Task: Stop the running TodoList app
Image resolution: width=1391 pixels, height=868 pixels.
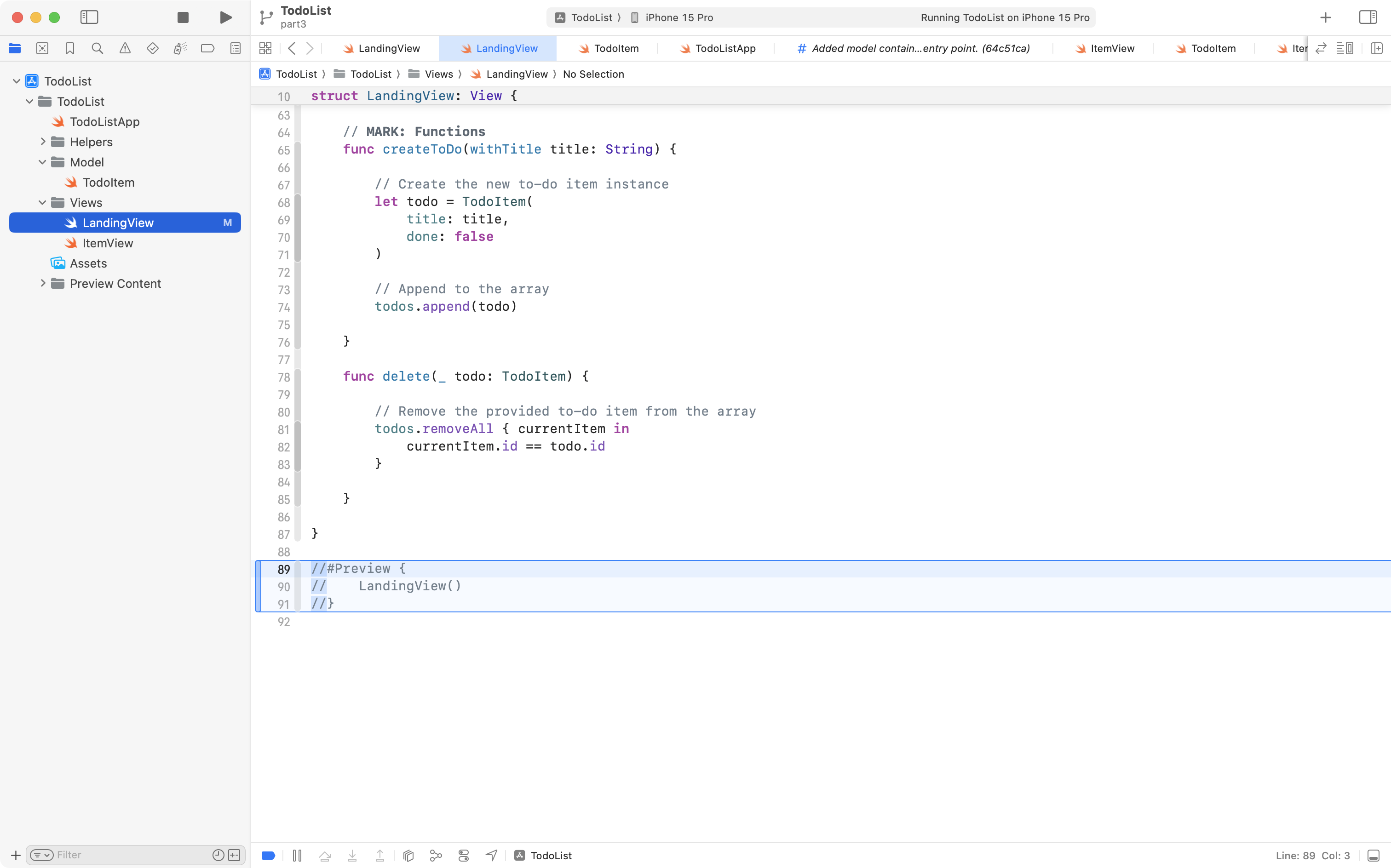Action: 183,17
